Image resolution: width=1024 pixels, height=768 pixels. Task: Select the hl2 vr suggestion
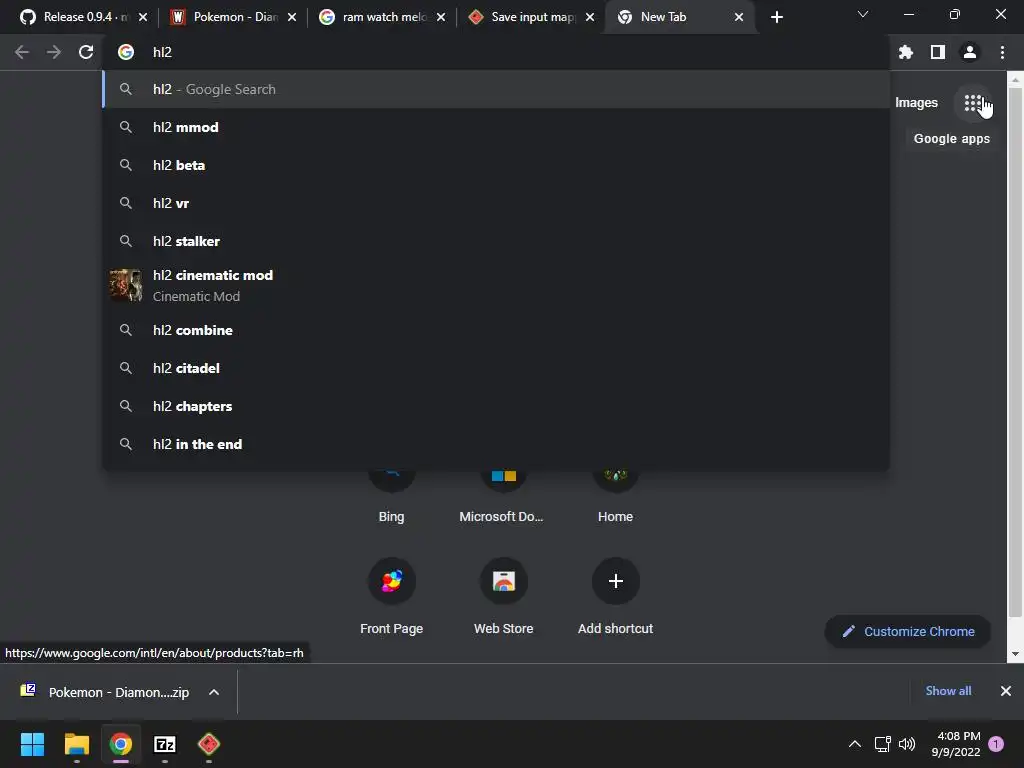(x=496, y=203)
